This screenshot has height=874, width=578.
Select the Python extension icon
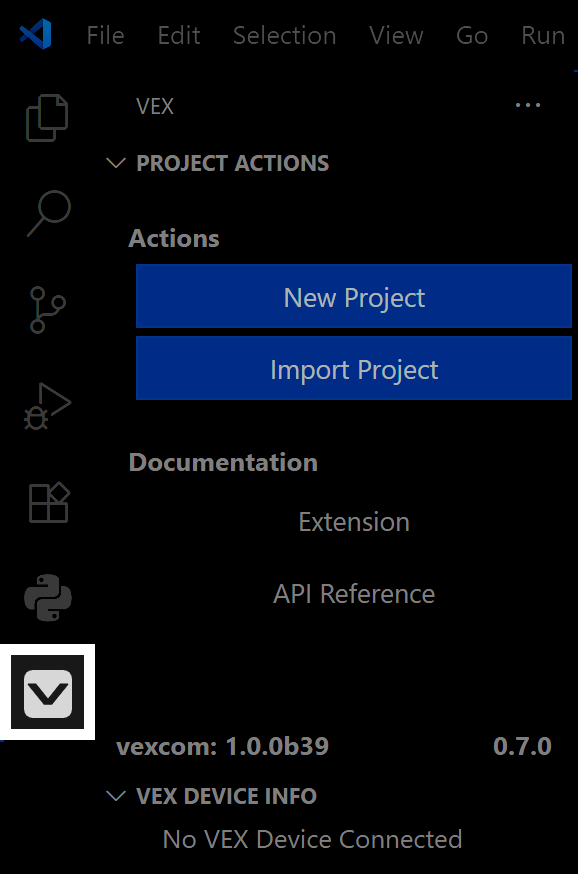tap(46, 597)
